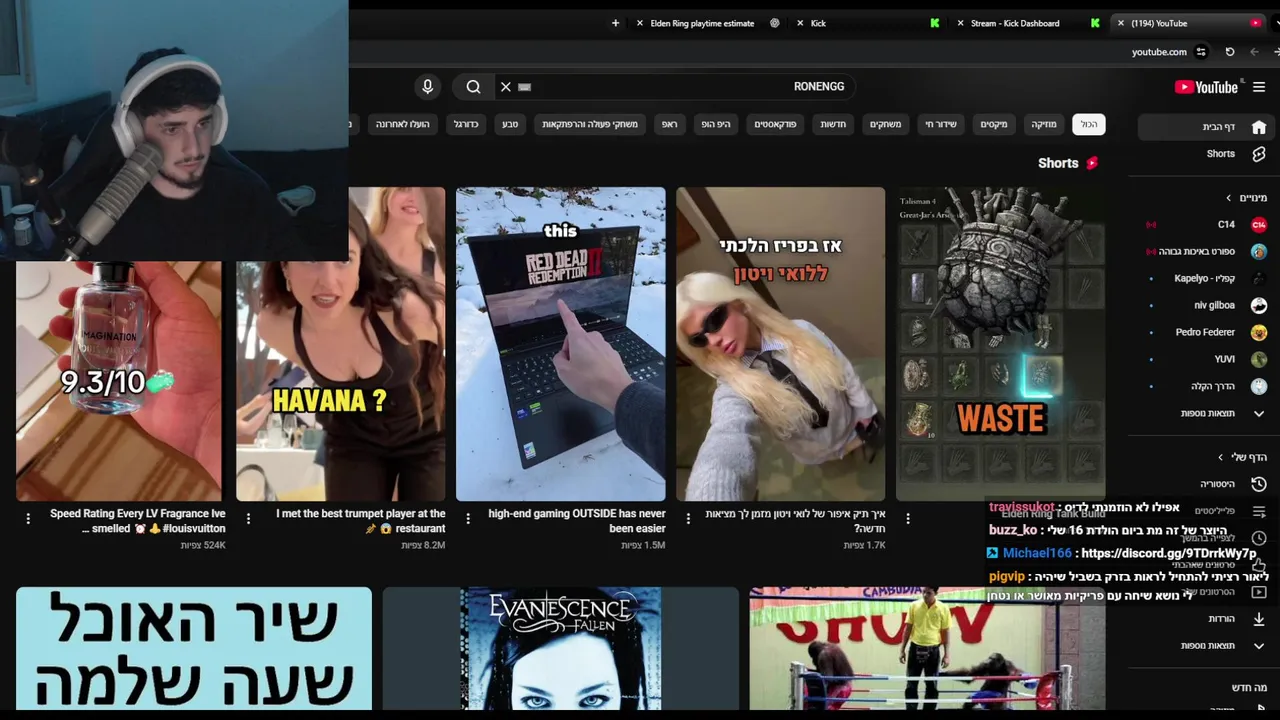The height and width of the screenshot is (720, 1280).
Task: Select the חדשות filter chip
Action: coord(833,124)
